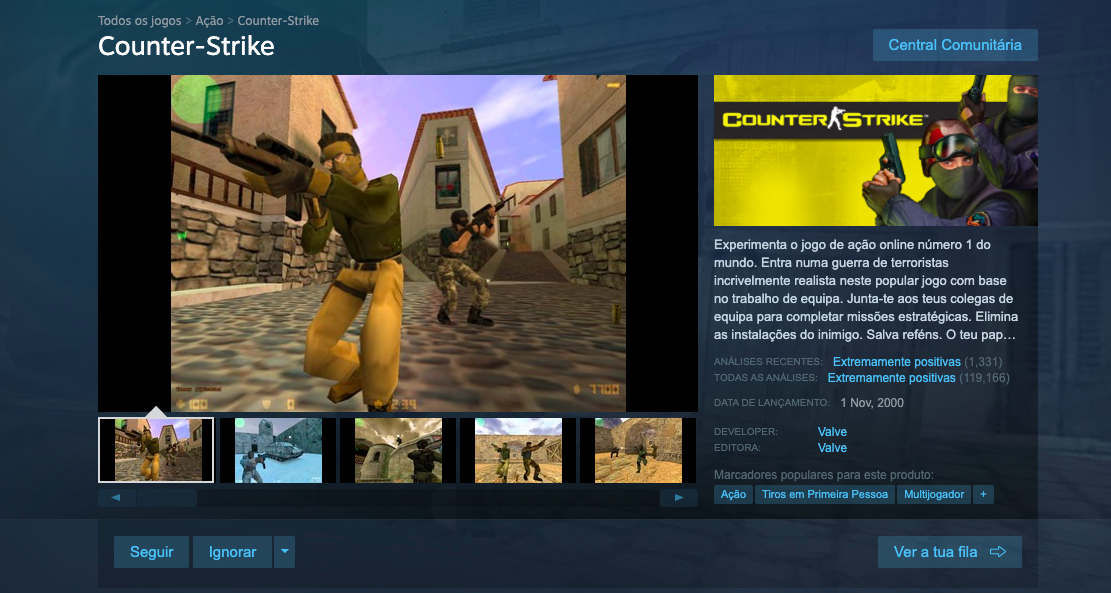Click the right arrow of thumbnail strip
The width and height of the screenshot is (1111, 593).
point(679,497)
